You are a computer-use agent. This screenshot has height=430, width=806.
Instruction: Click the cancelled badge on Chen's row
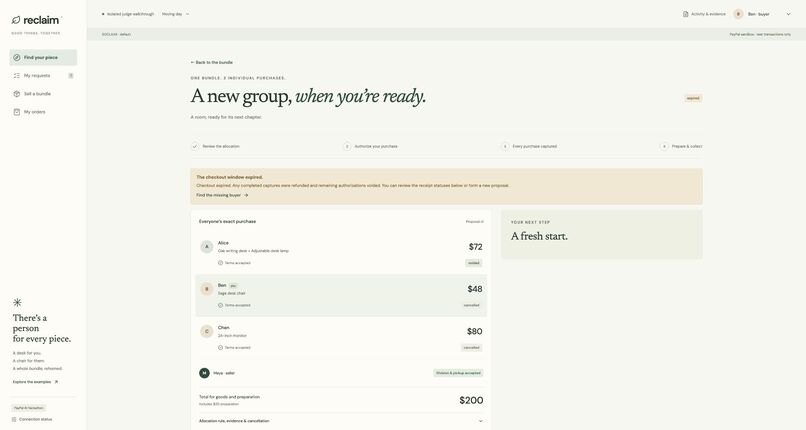[471, 348]
